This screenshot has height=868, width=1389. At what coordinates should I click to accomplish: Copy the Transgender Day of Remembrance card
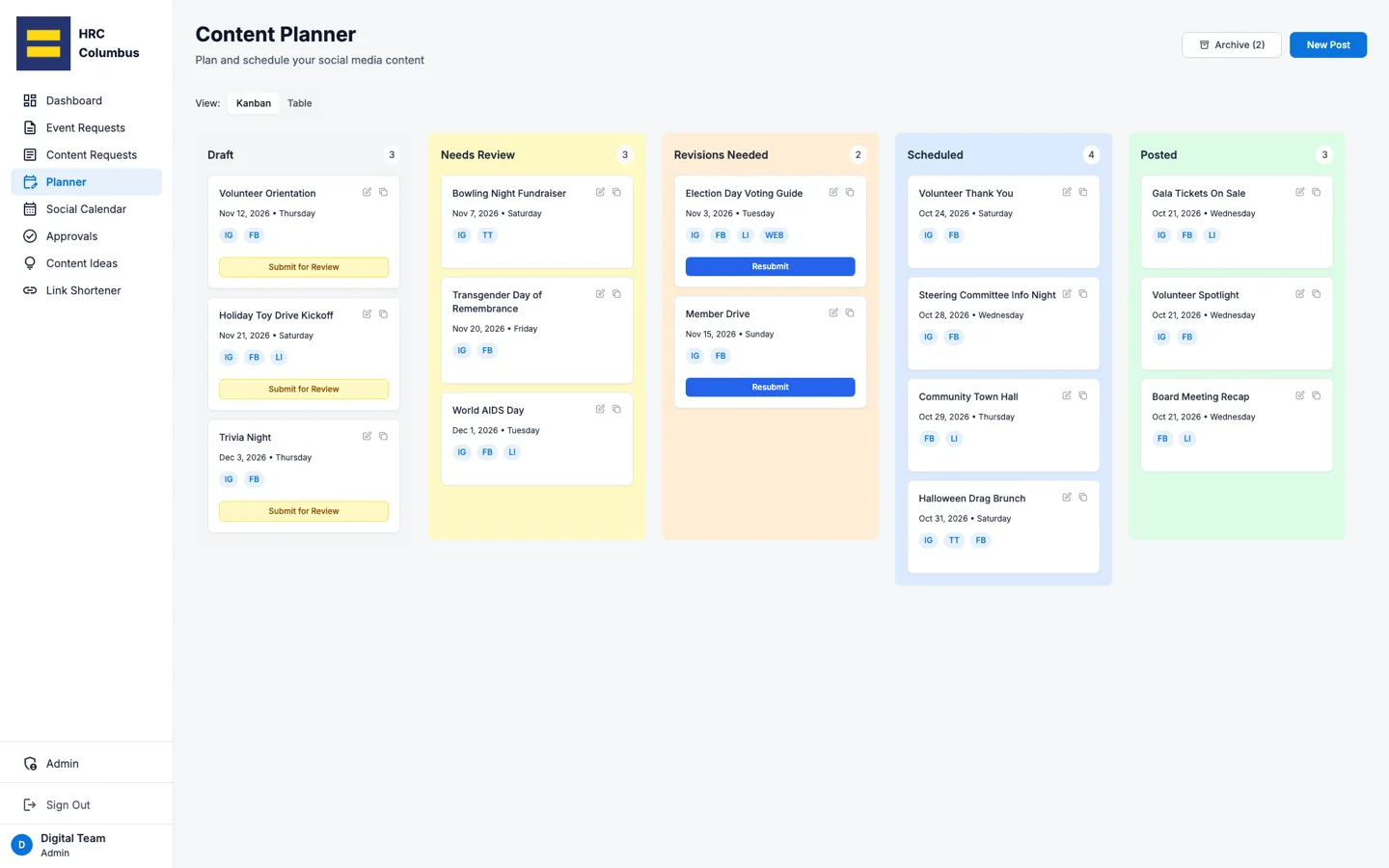(616, 294)
